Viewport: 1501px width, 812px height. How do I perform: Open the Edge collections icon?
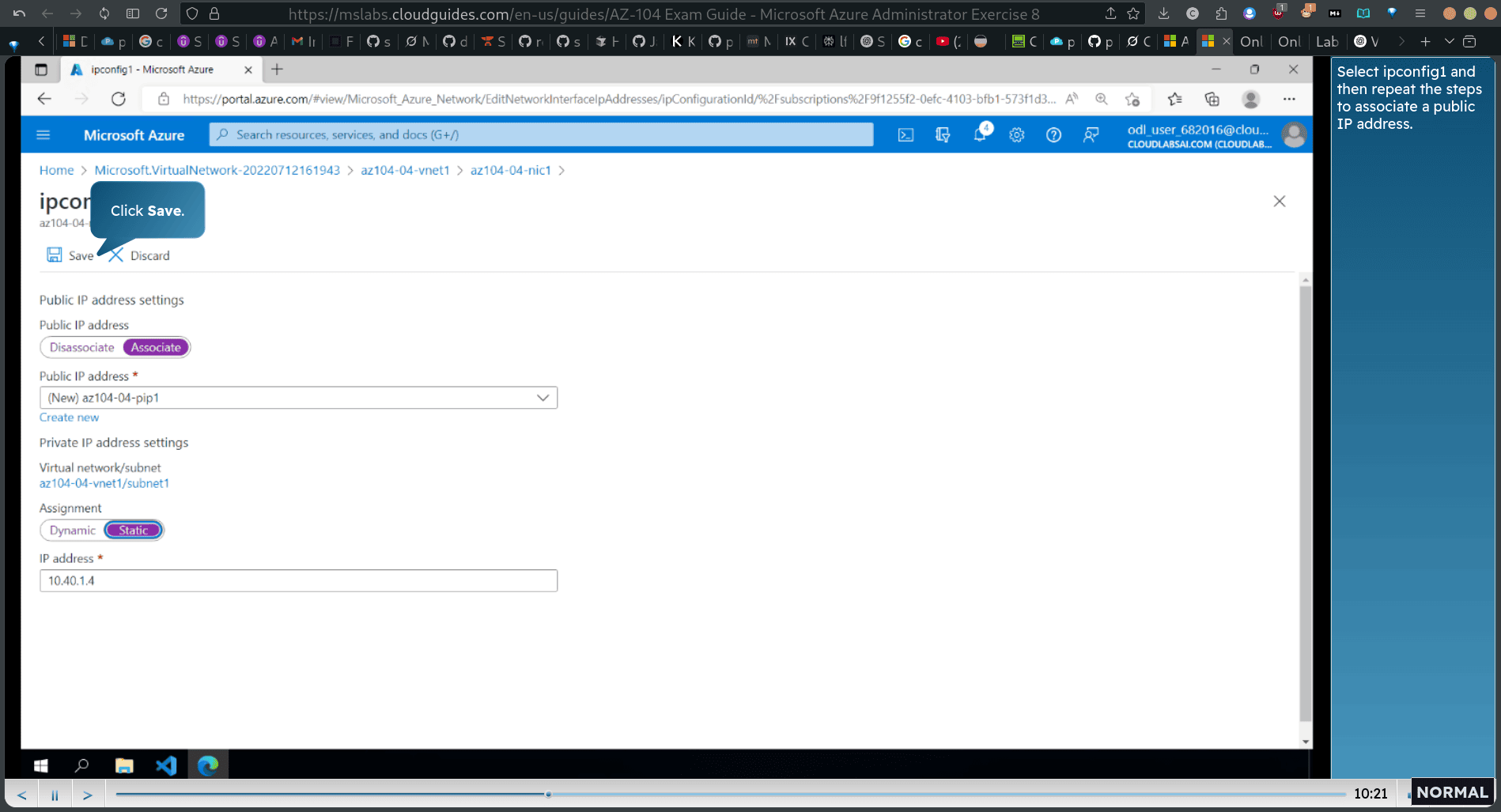[1212, 99]
